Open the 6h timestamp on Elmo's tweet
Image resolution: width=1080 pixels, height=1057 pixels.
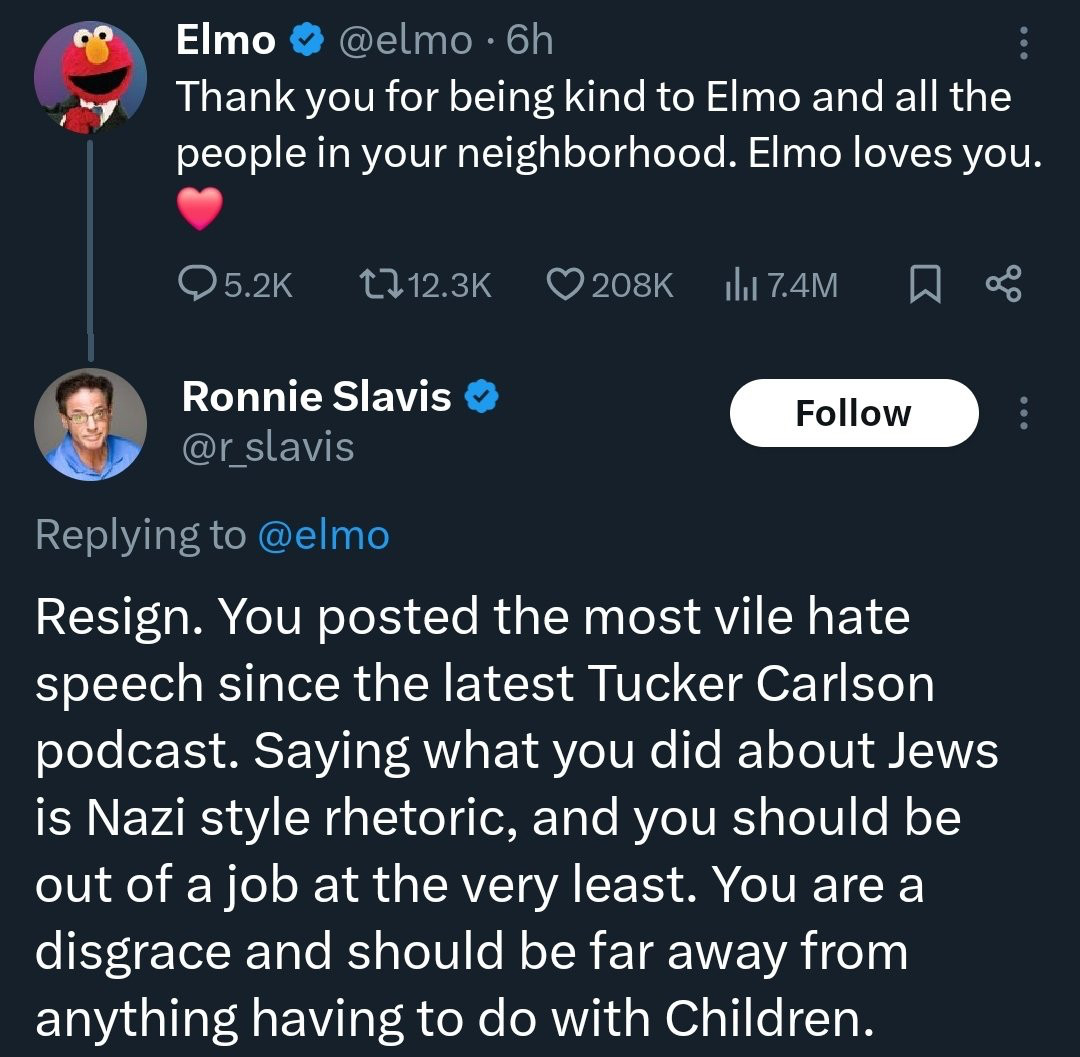(530, 40)
